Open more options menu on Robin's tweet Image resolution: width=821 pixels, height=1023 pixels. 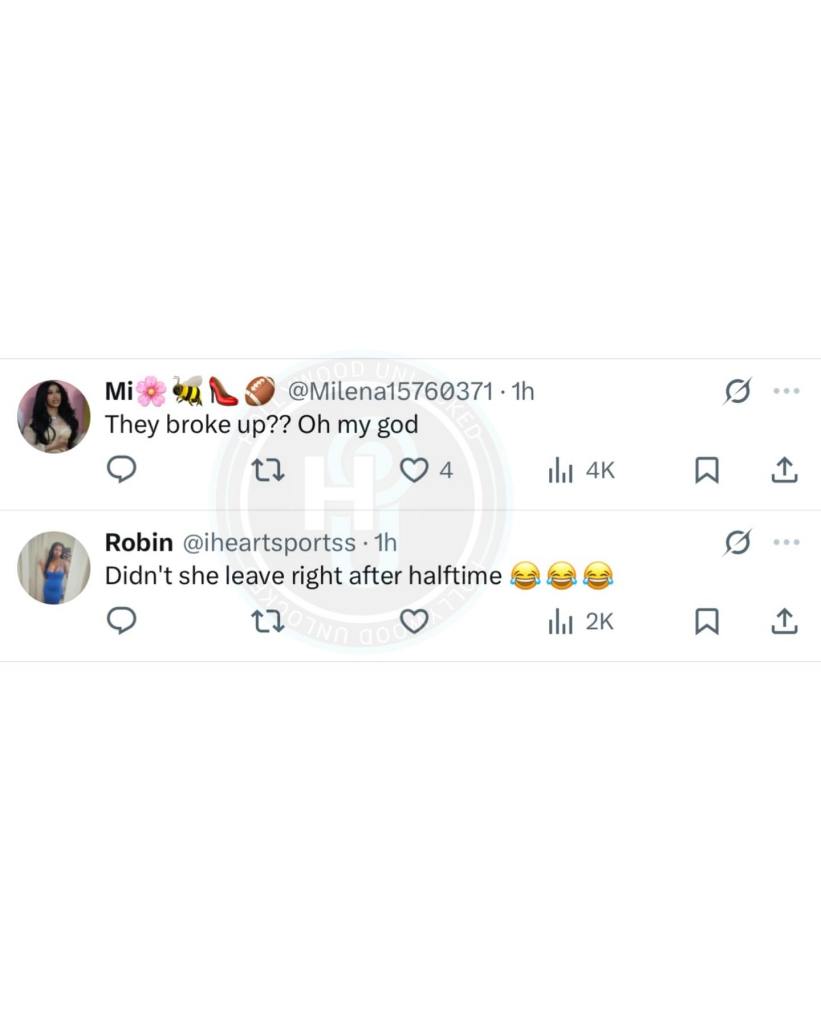tap(786, 542)
